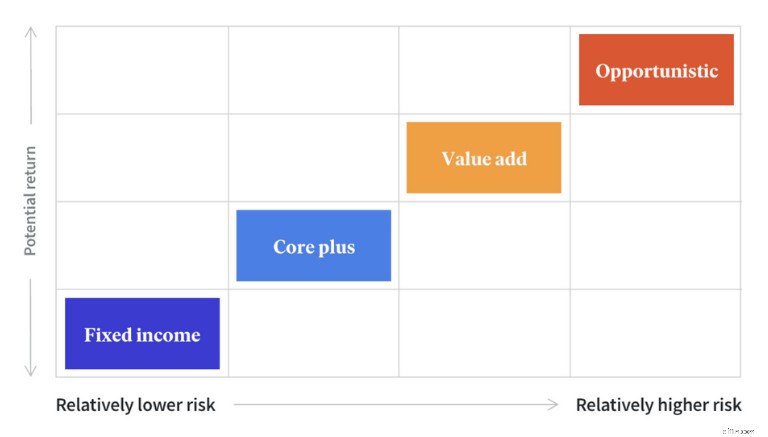Click the downward arrowhead on Potential return axis
This screenshot has width=768, height=437.
tap(30, 371)
